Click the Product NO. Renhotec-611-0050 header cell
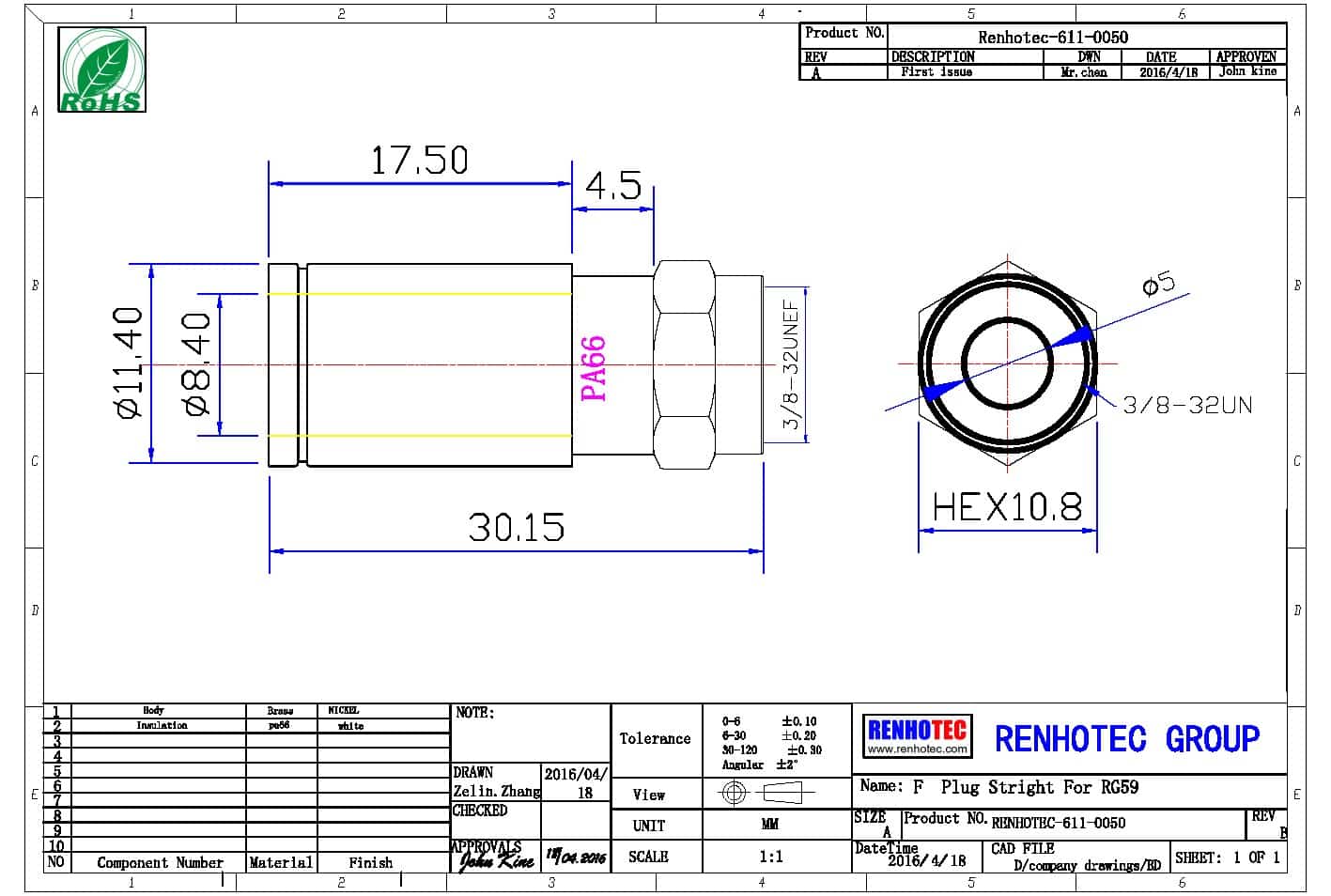Viewport: 1331px width, 896px height. click(x=1052, y=37)
